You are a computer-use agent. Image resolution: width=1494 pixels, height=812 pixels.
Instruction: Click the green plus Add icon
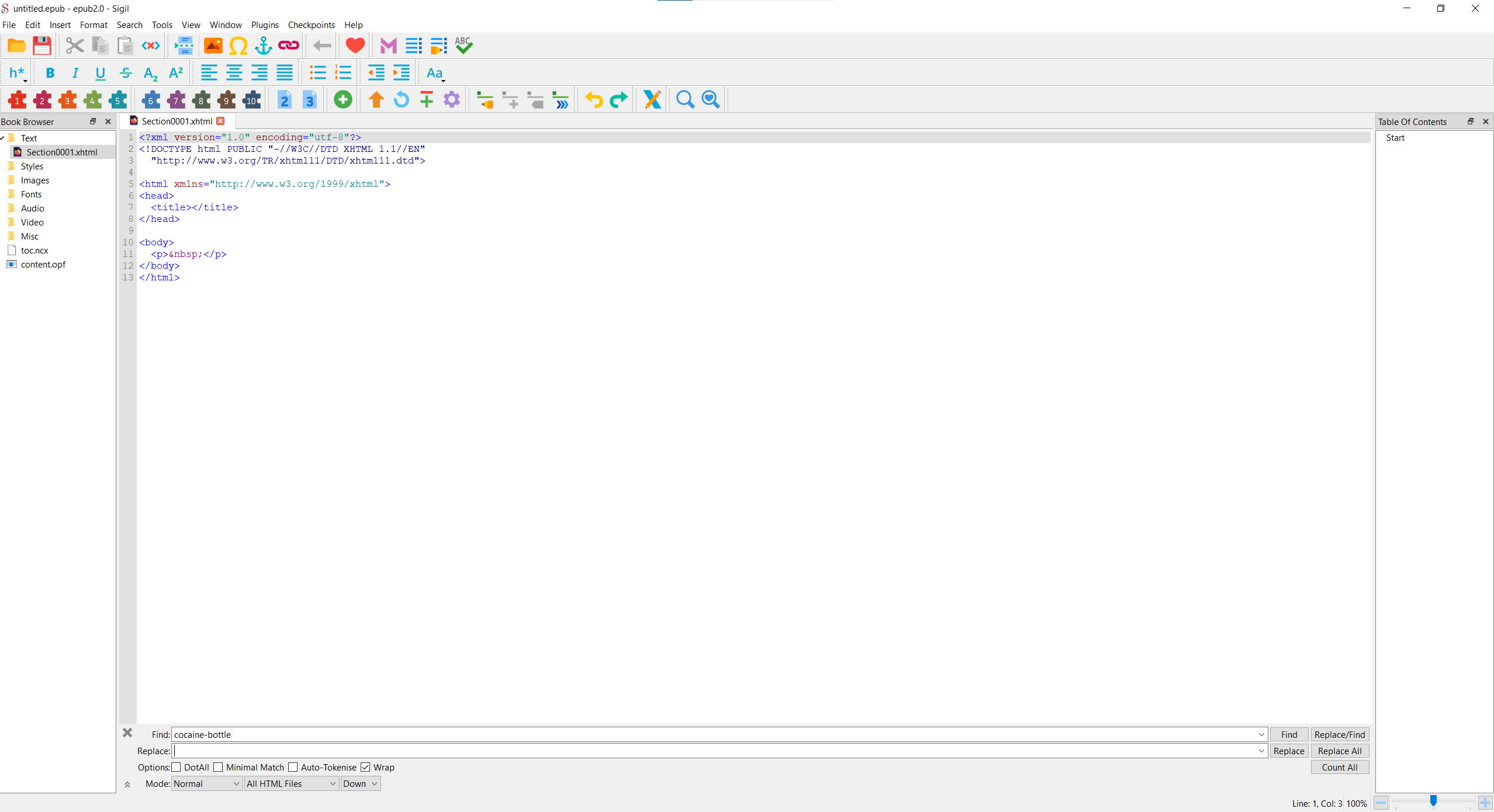click(343, 100)
